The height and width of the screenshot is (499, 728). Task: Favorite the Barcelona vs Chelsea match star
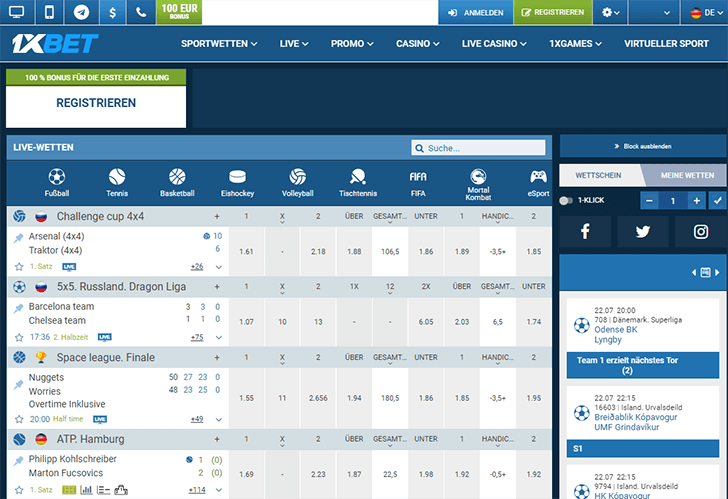[x=19, y=337]
